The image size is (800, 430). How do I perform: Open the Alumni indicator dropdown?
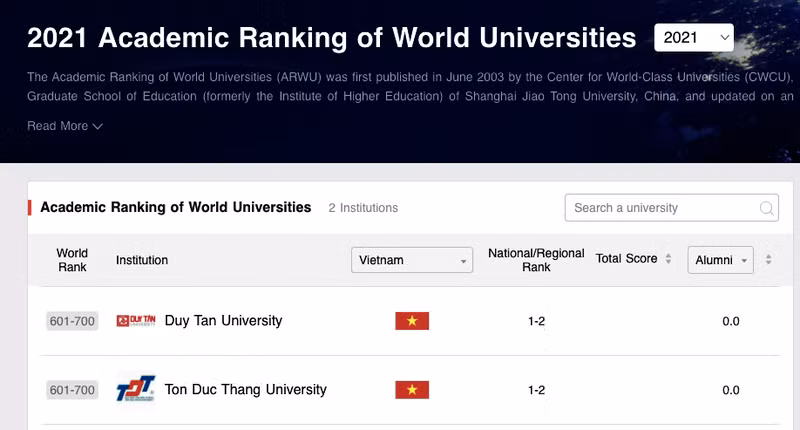720,260
